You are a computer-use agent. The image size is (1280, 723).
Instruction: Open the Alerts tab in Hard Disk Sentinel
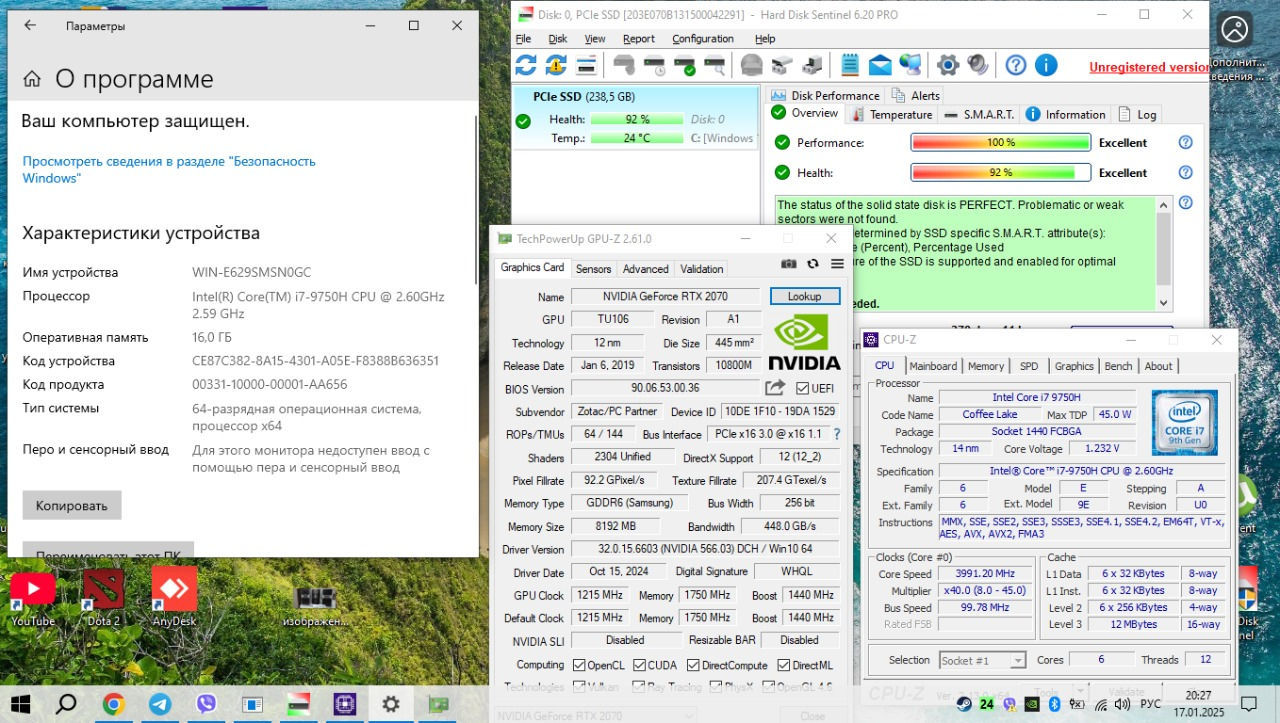tap(915, 95)
